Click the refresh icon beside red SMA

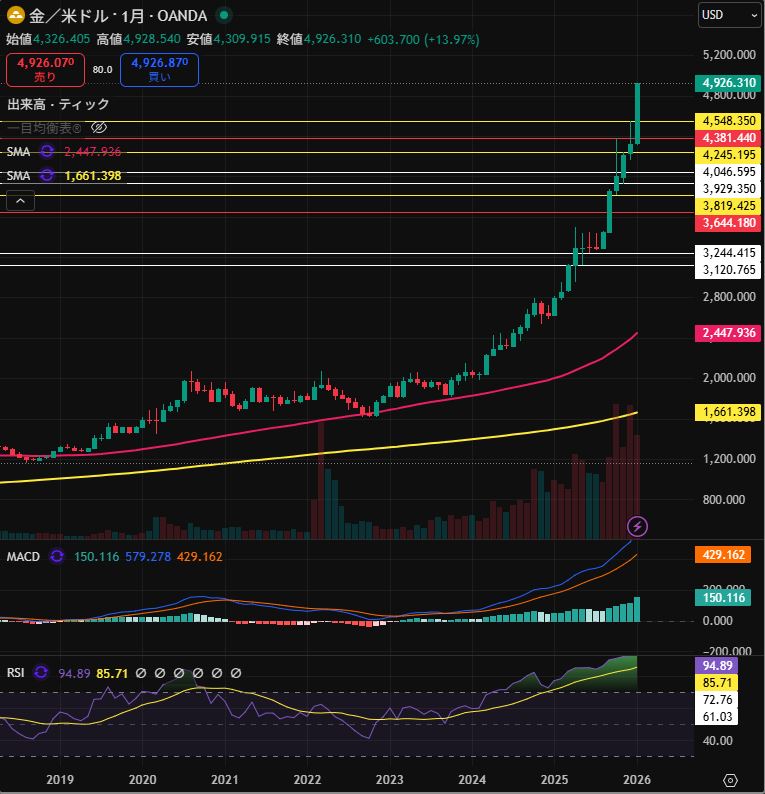click(47, 151)
